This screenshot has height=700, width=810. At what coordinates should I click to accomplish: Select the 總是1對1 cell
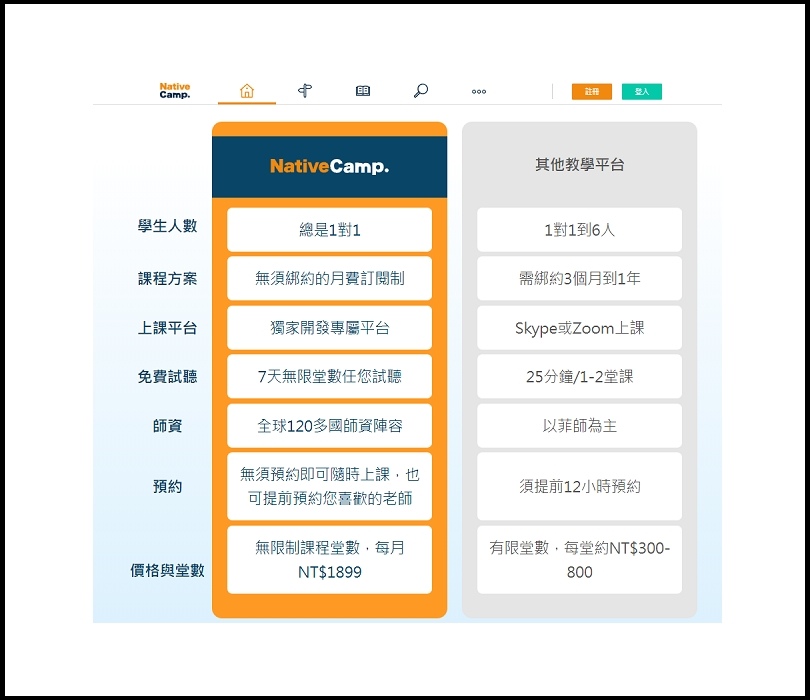pyautogui.click(x=330, y=230)
